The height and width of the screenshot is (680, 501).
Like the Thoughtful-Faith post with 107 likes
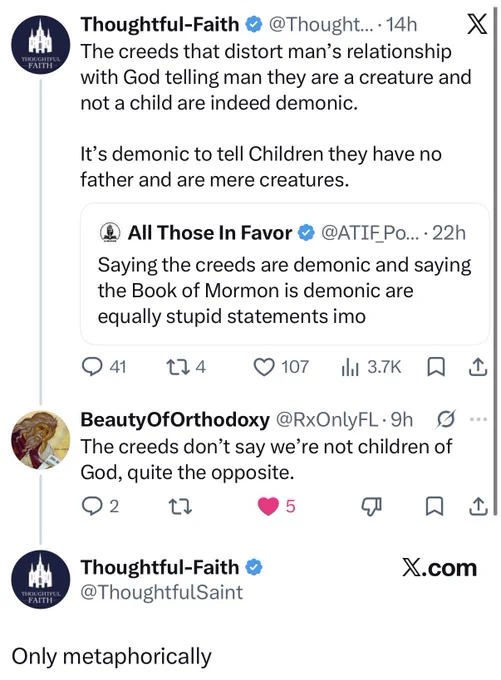(281, 367)
